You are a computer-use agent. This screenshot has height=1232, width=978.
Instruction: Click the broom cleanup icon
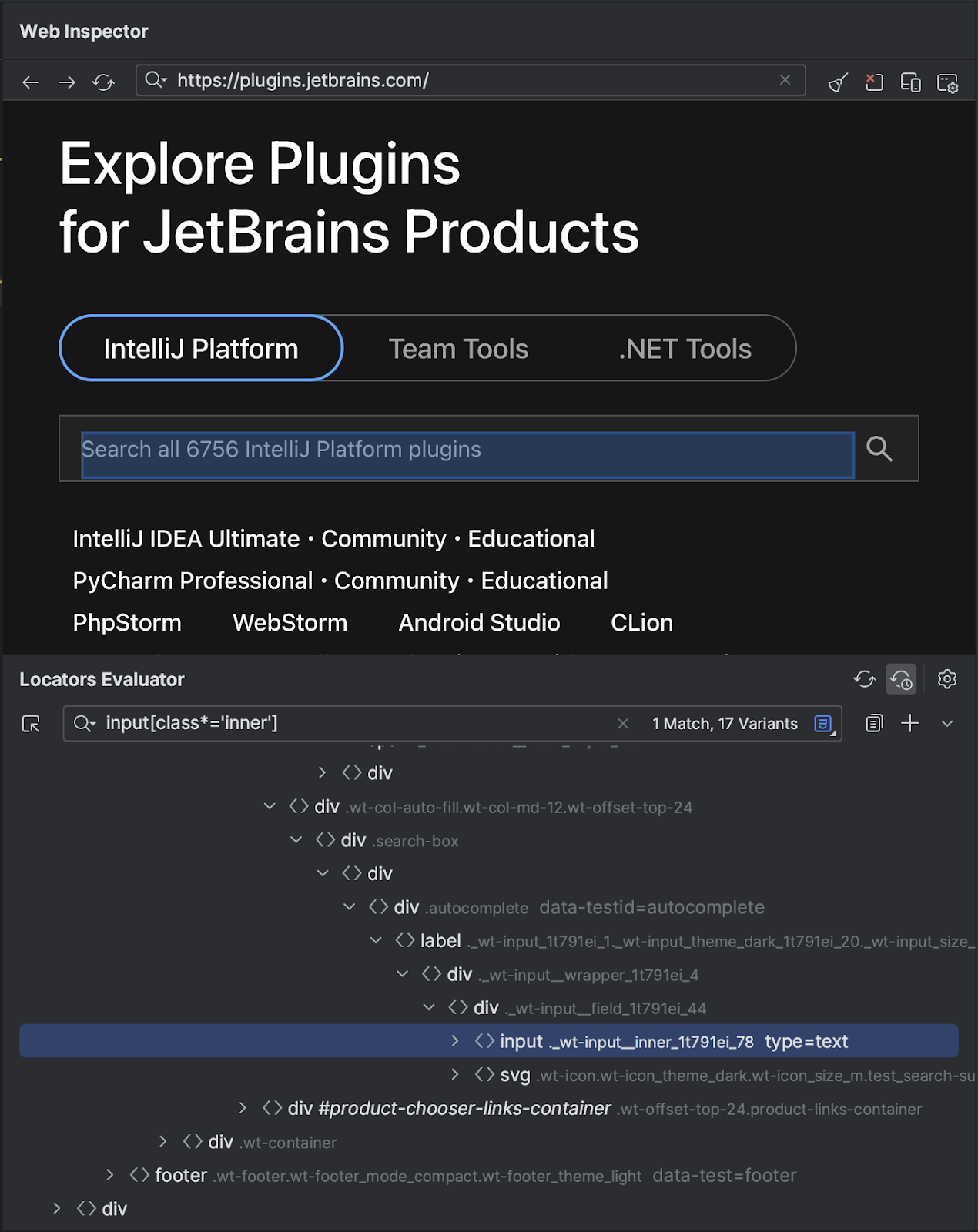[x=838, y=82]
